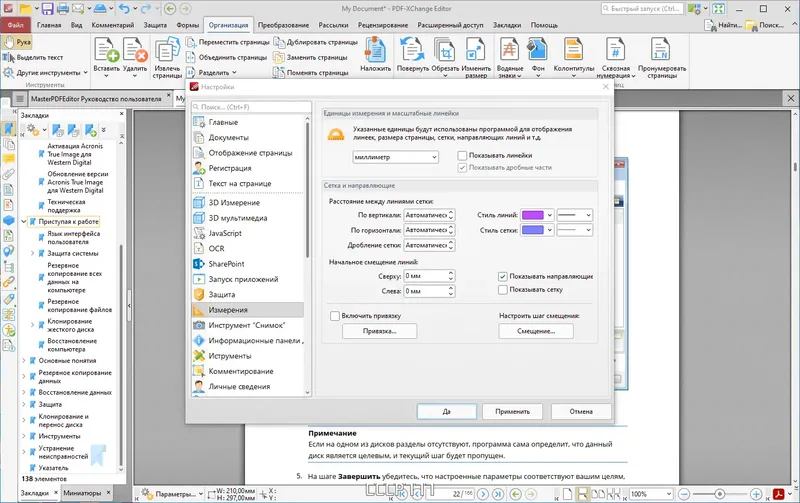Click the Наложить (Overlay) ribbon icon

[376, 51]
